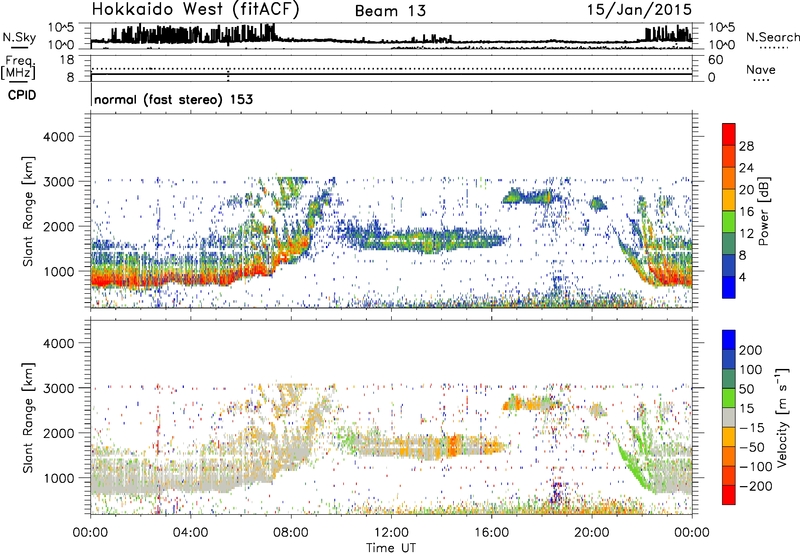The image size is (800, 554).
Task: Click the '04:00' time tick label
Action: 190,533
